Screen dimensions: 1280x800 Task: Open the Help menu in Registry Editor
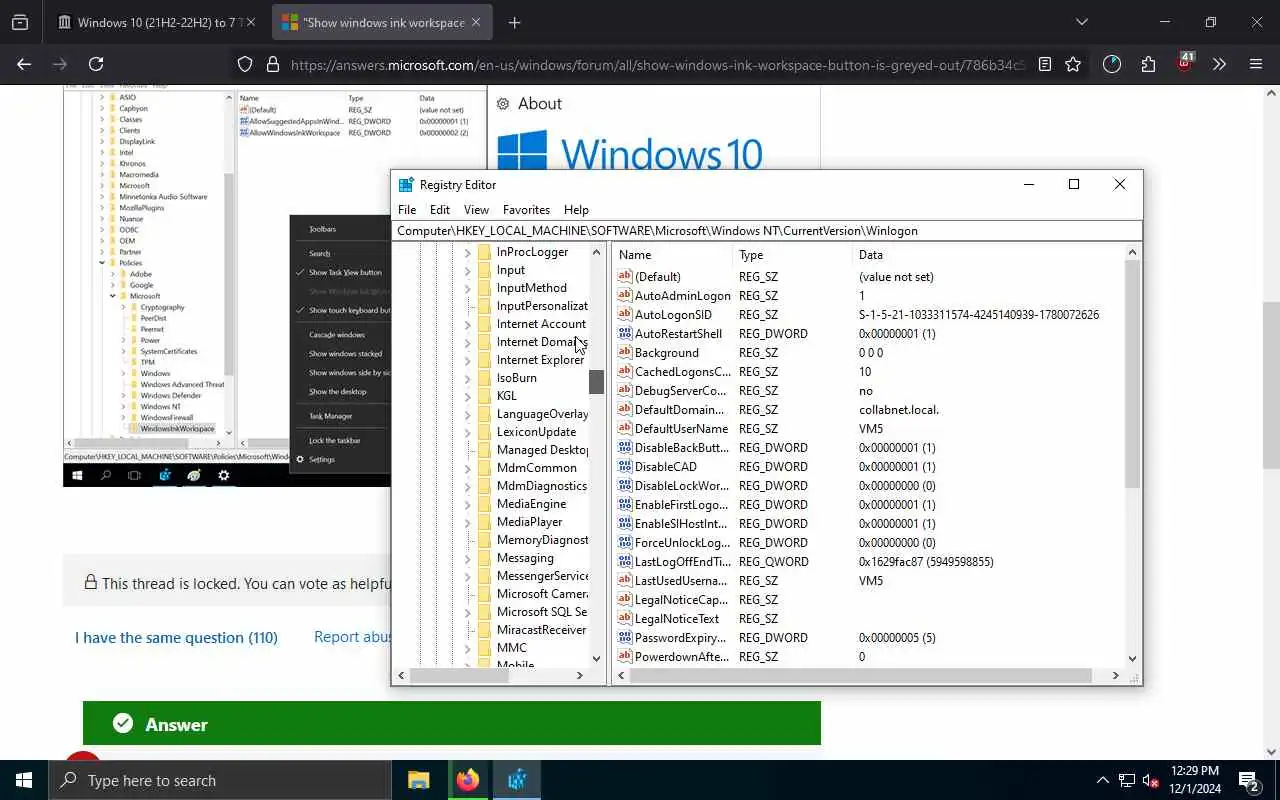pyautogui.click(x=576, y=210)
